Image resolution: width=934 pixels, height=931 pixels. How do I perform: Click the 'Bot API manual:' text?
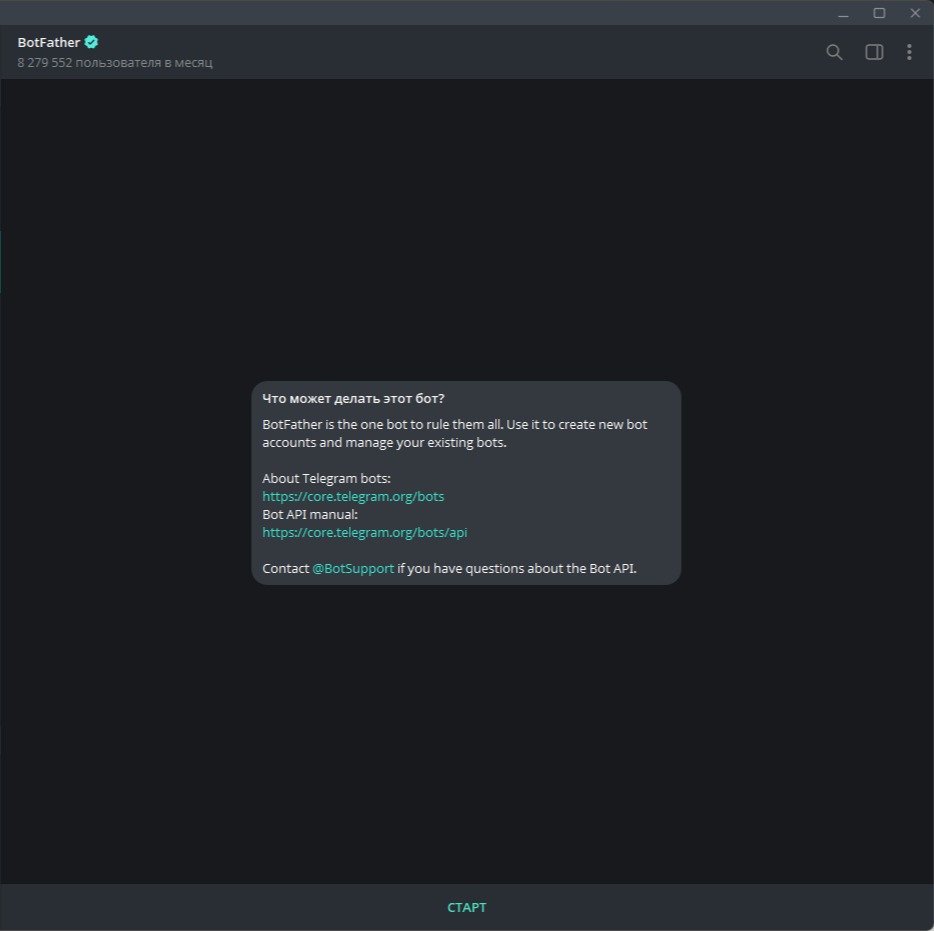coord(310,514)
